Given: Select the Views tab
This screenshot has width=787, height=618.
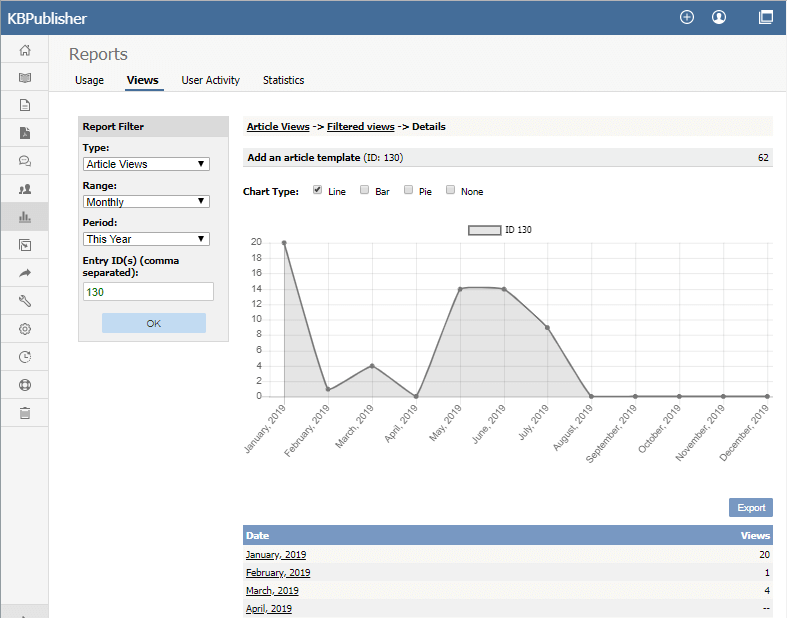Looking at the screenshot, I should click(143, 80).
